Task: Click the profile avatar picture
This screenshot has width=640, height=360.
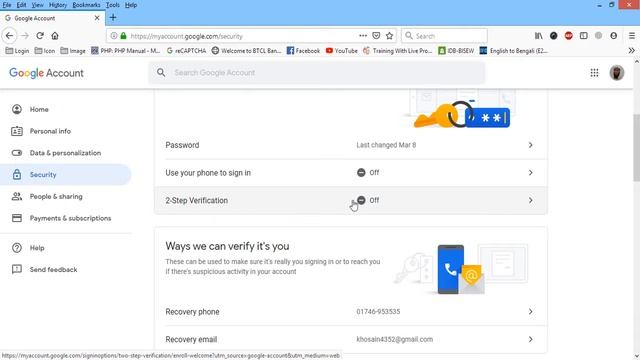Action: [617, 73]
